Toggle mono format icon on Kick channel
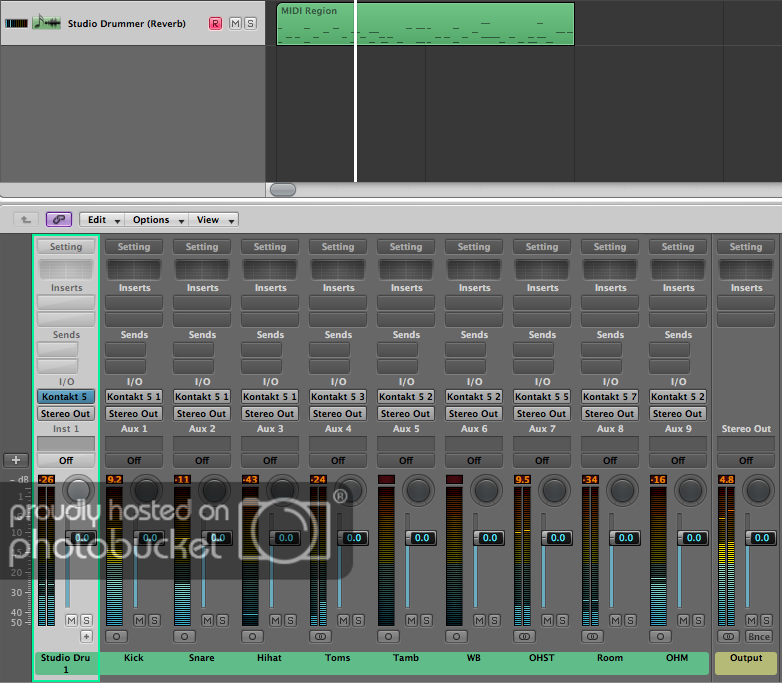The image size is (782, 683). point(116,637)
